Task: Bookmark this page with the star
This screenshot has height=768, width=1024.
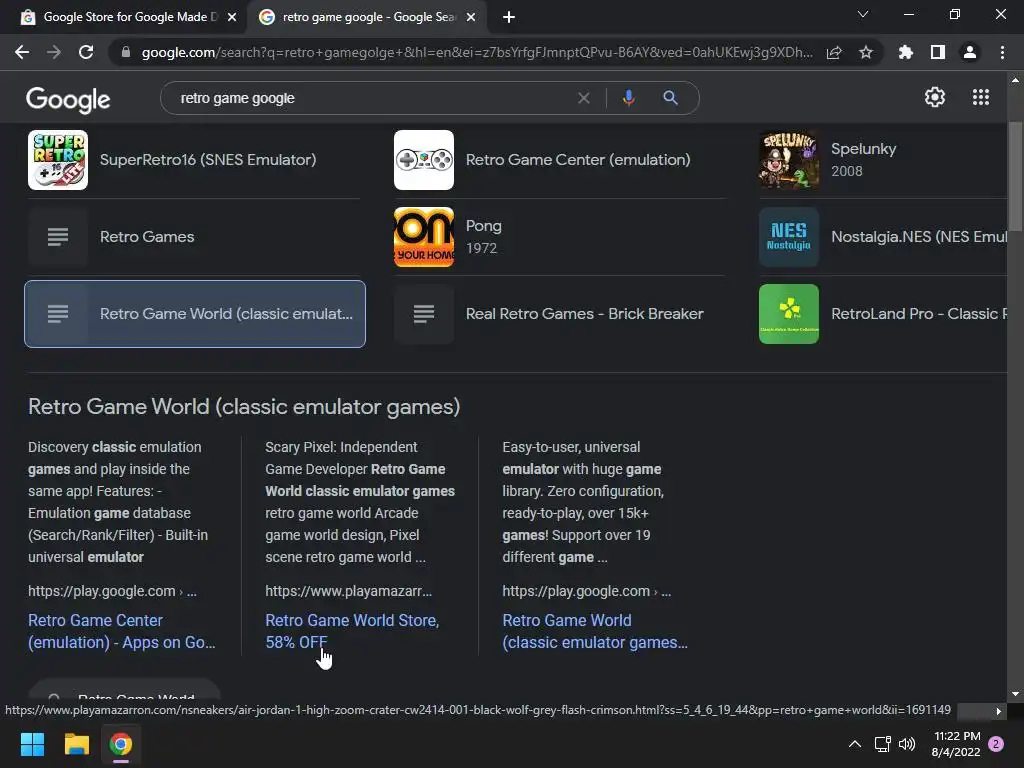Action: (x=866, y=52)
